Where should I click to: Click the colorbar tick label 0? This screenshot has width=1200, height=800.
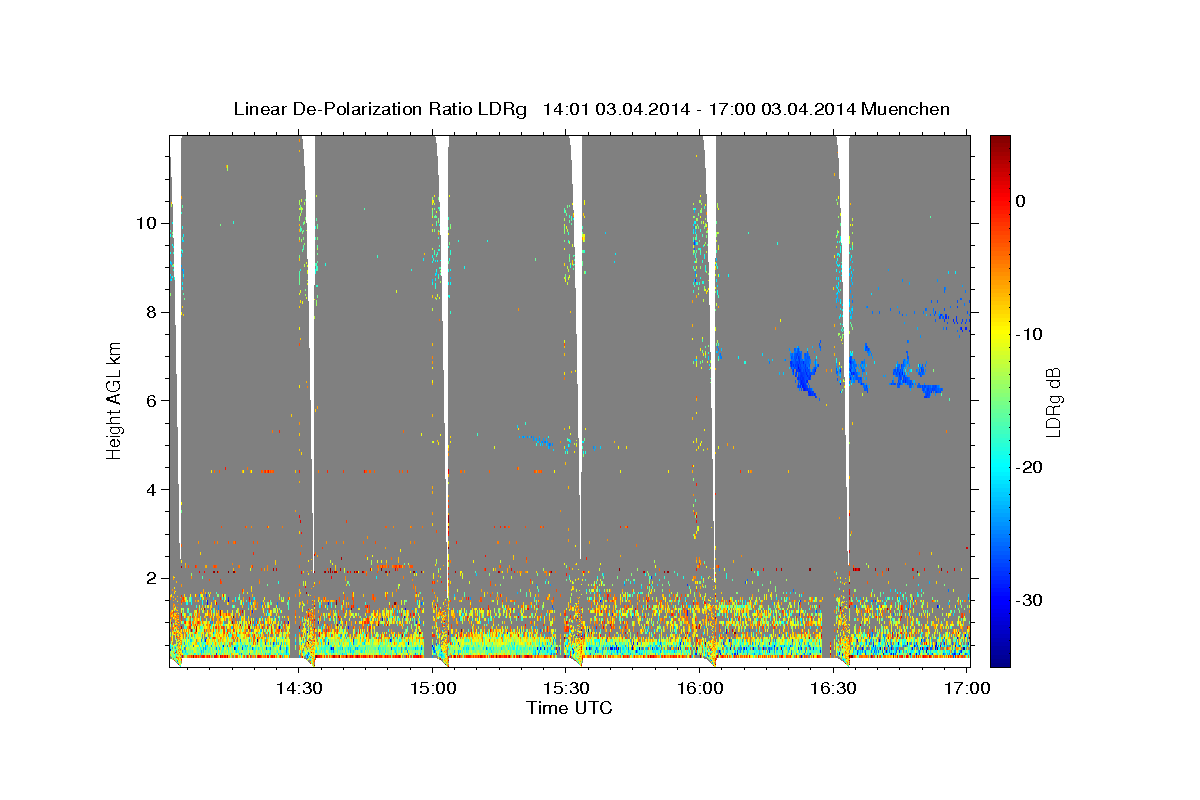click(1021, 201)
